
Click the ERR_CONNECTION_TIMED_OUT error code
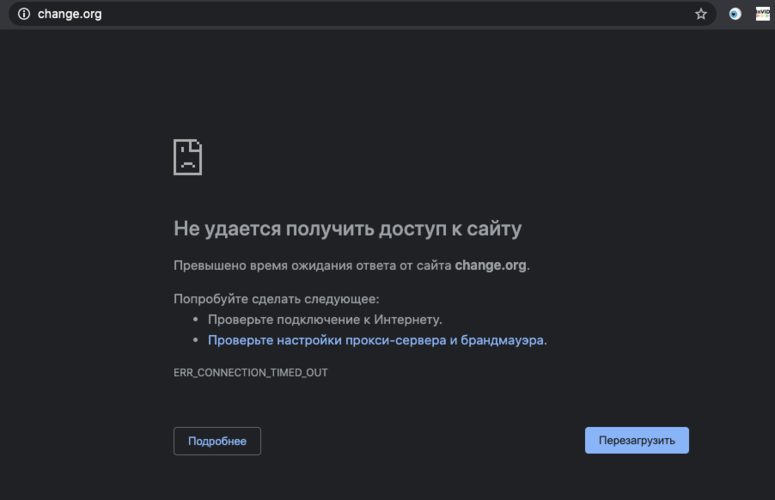click(250, 372)
